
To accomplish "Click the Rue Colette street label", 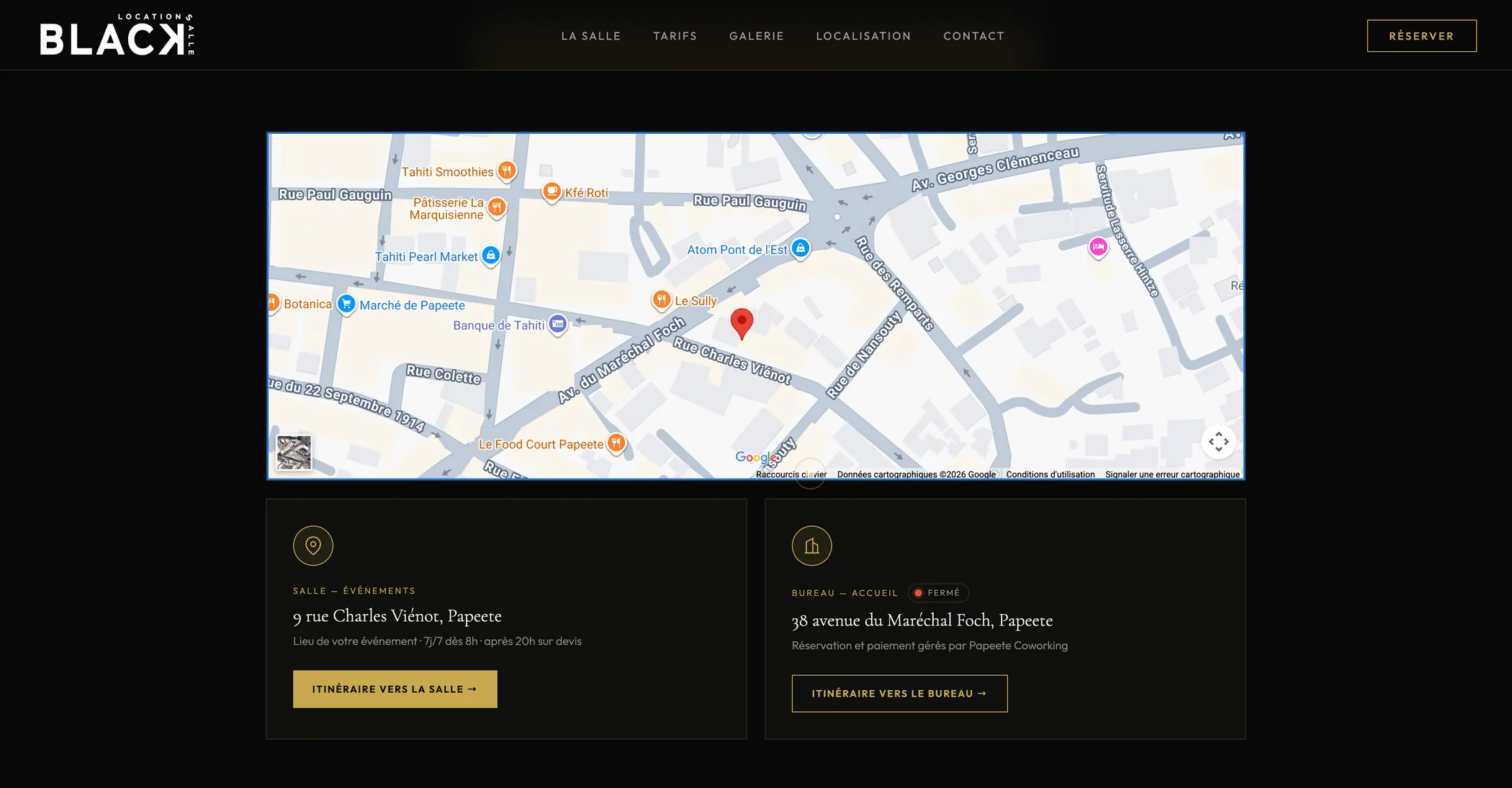I will pyautogui.click(x=444, y=374).
